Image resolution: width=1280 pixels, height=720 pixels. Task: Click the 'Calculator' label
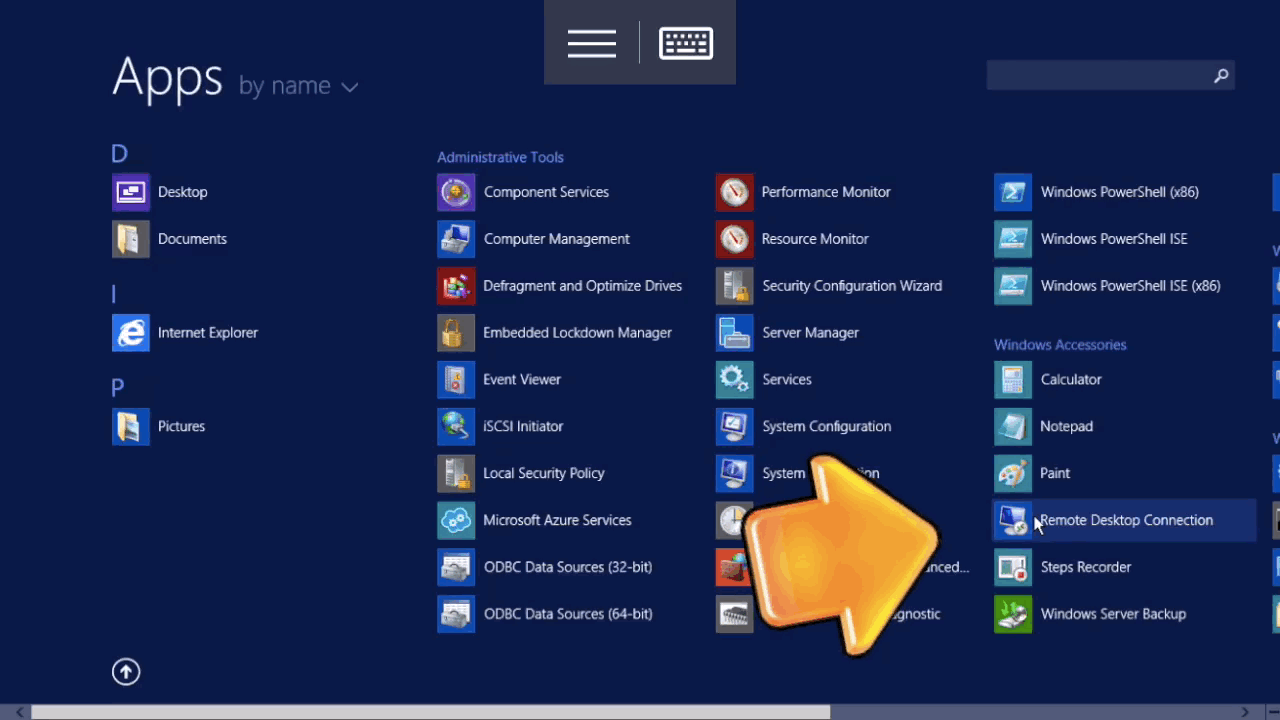[x=1071, y=380]
